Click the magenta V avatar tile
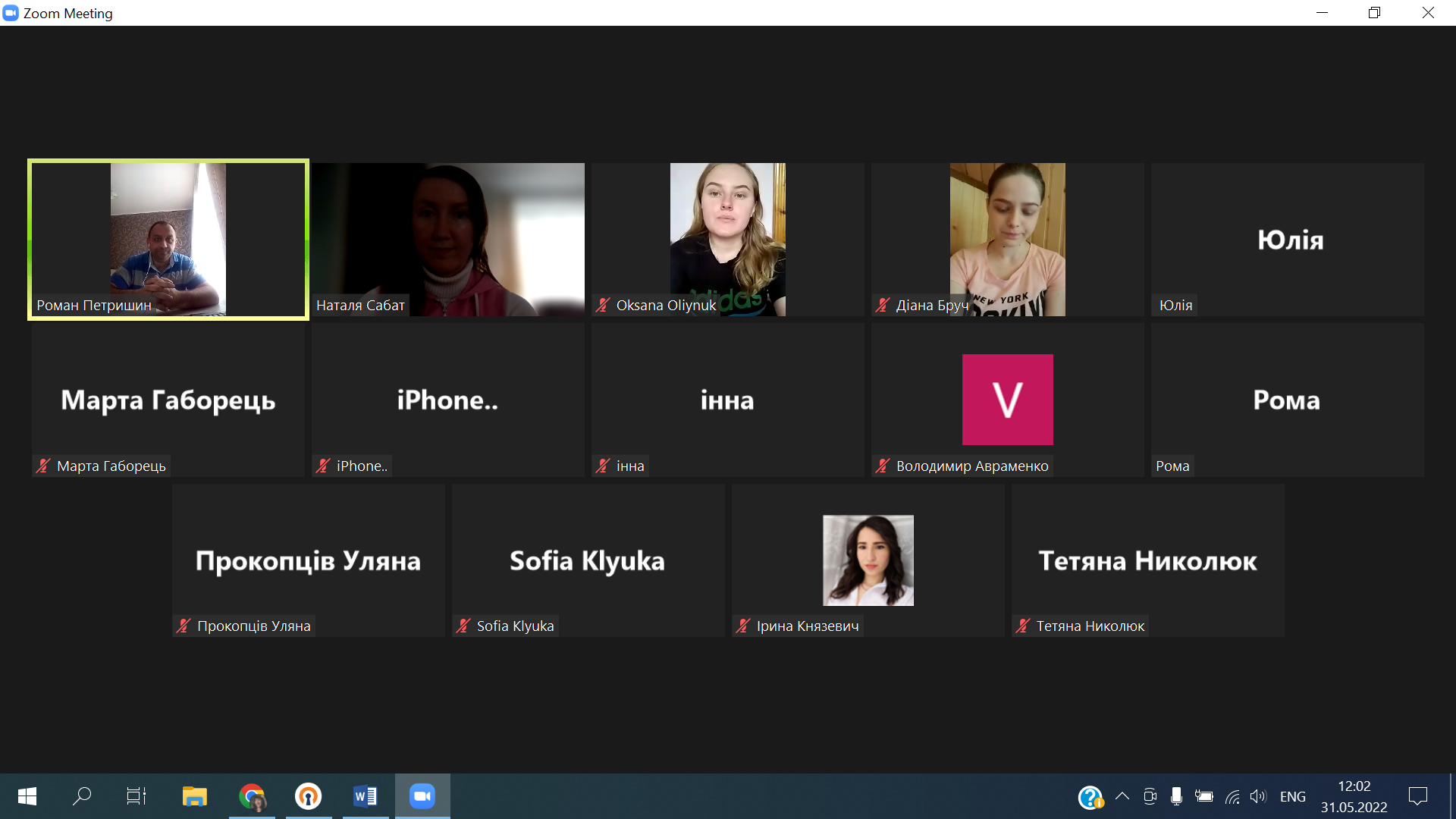Viewport: 1456px width, 819px height. pos(1007,400)
